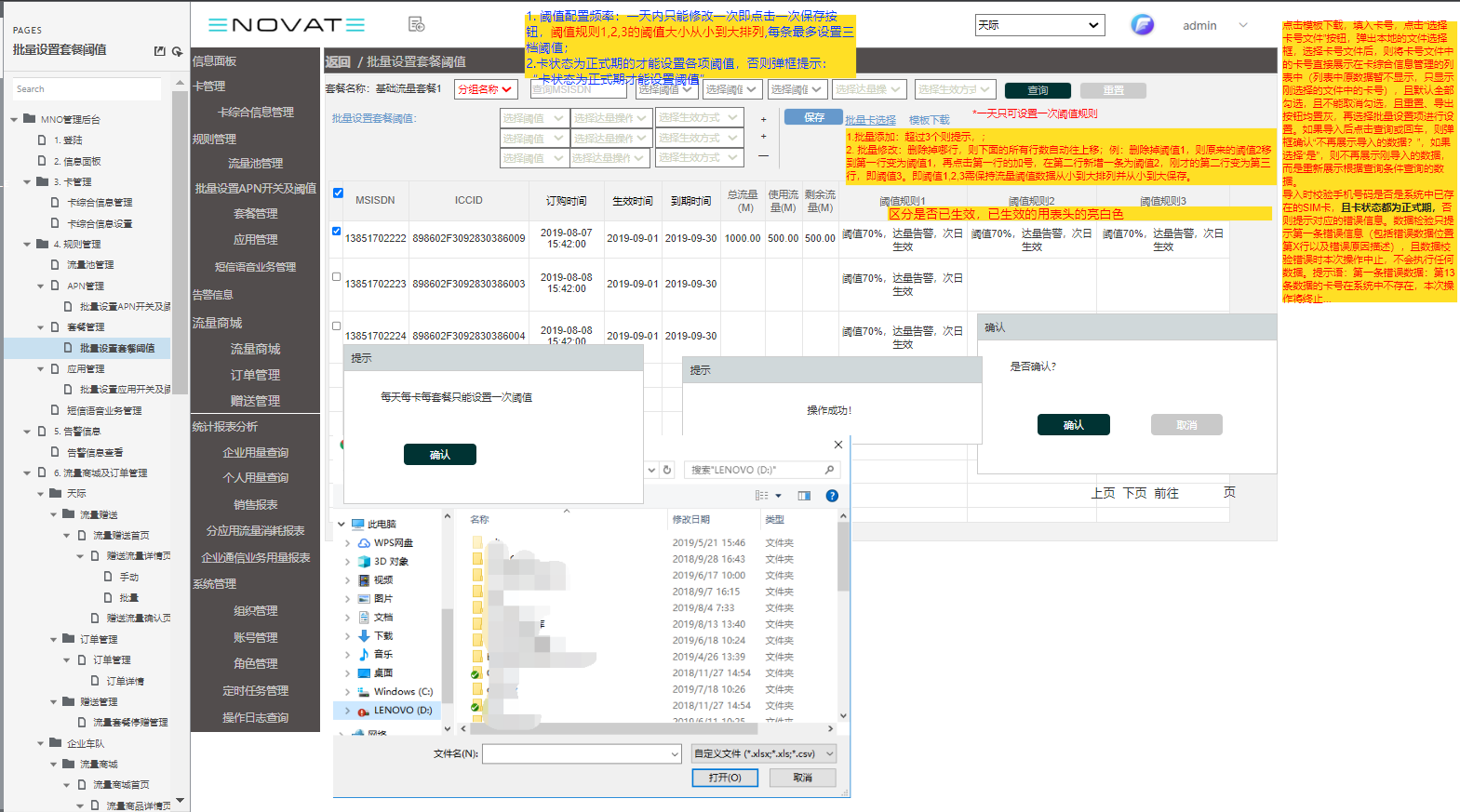The width and height of the screenshot is (1460, 812).
Task: Open the 选择达量操作 filter dropdown in query row
Action: click(x=868, y=89)
